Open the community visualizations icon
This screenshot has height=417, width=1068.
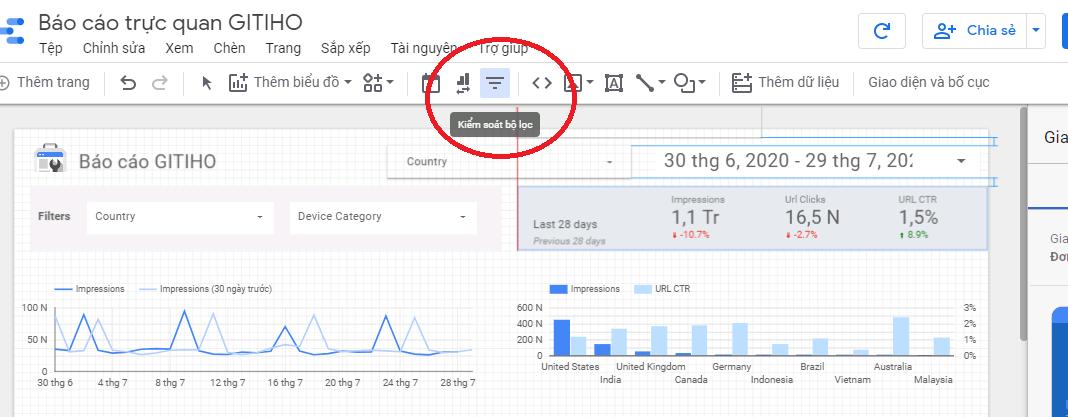coord(373,83)
